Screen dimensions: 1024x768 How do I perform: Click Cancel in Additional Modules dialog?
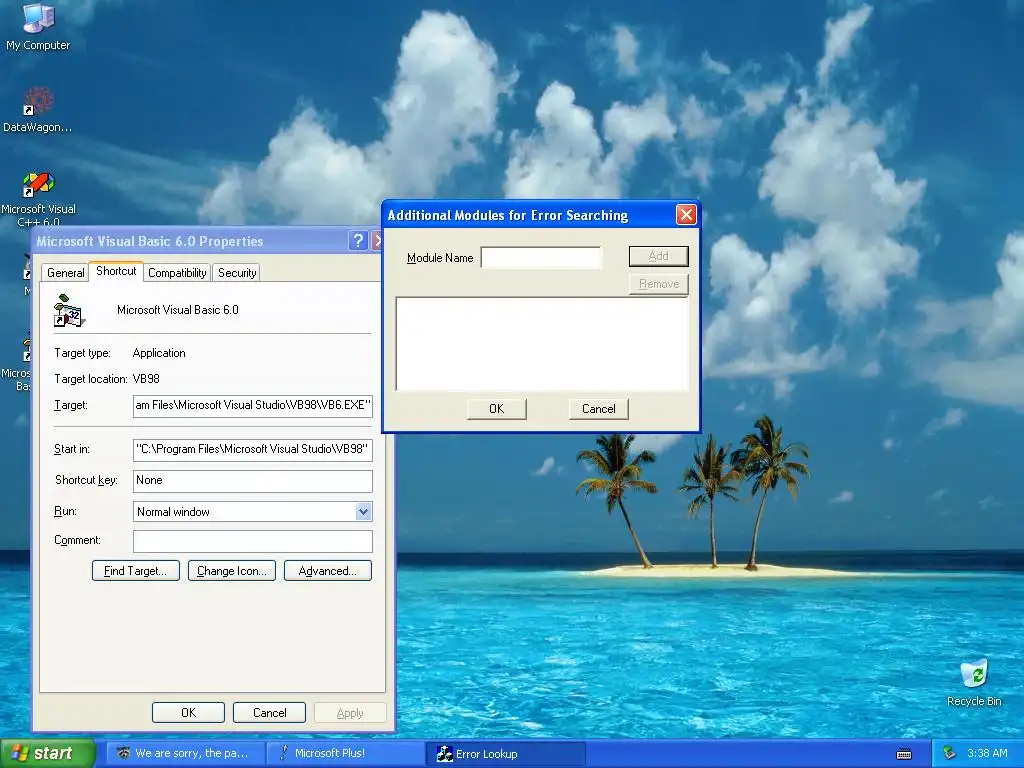(598, 409)
